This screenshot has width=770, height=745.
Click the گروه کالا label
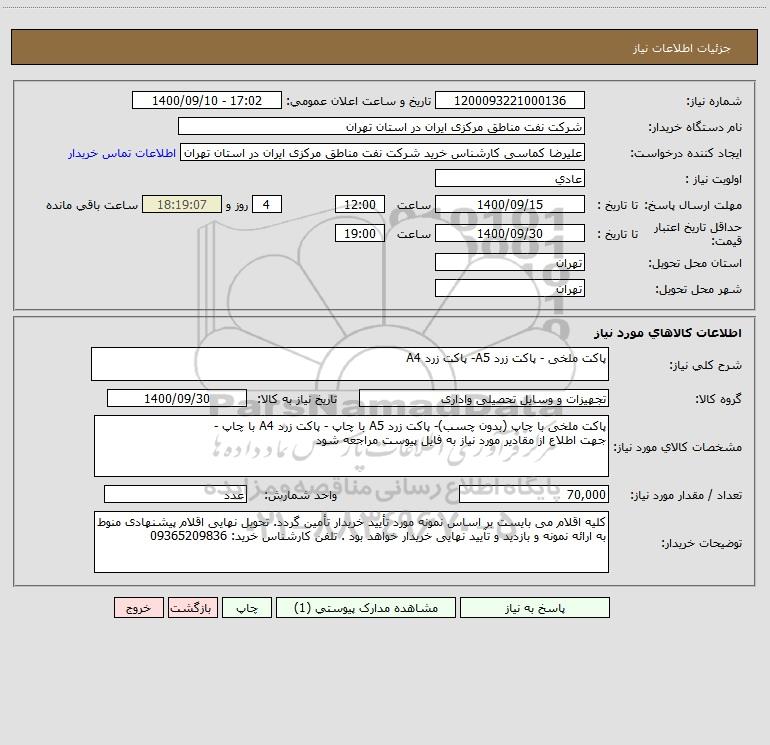718,400
